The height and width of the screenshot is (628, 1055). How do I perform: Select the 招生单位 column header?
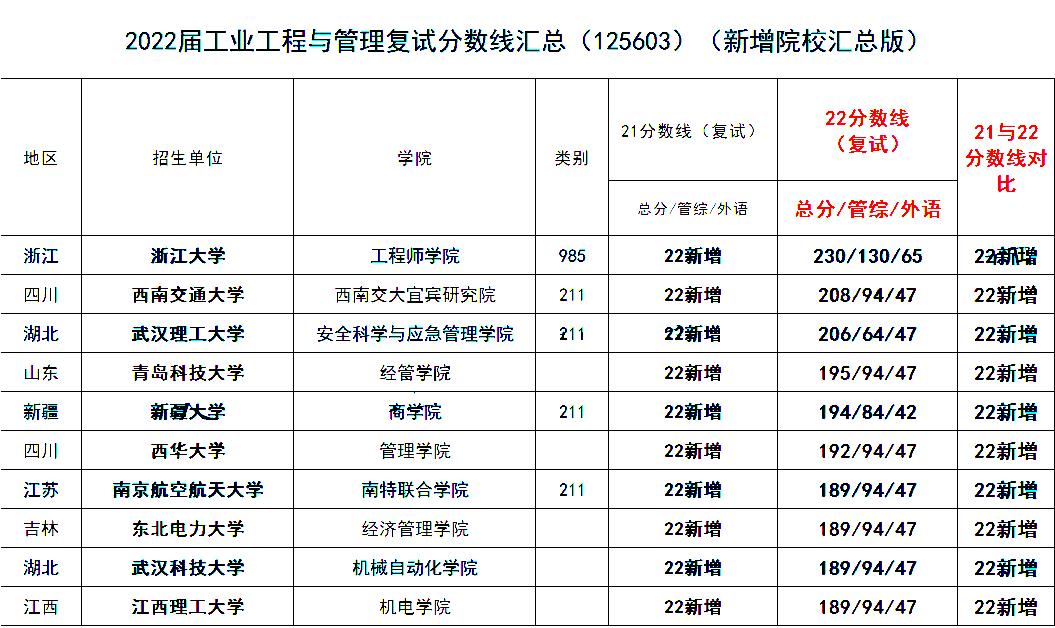click(188, 158)
